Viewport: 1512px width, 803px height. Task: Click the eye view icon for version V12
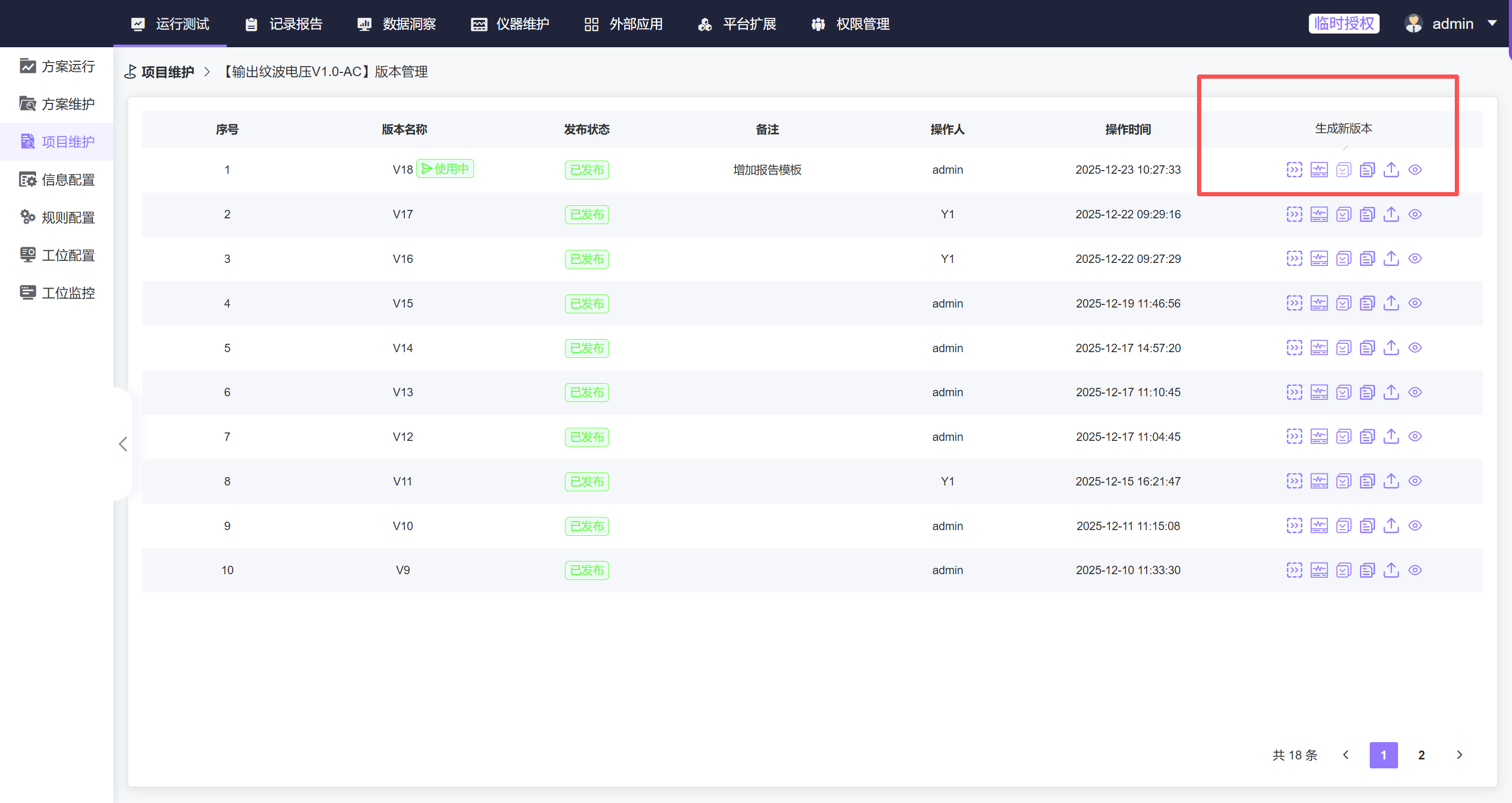(x=1415, y=437)
